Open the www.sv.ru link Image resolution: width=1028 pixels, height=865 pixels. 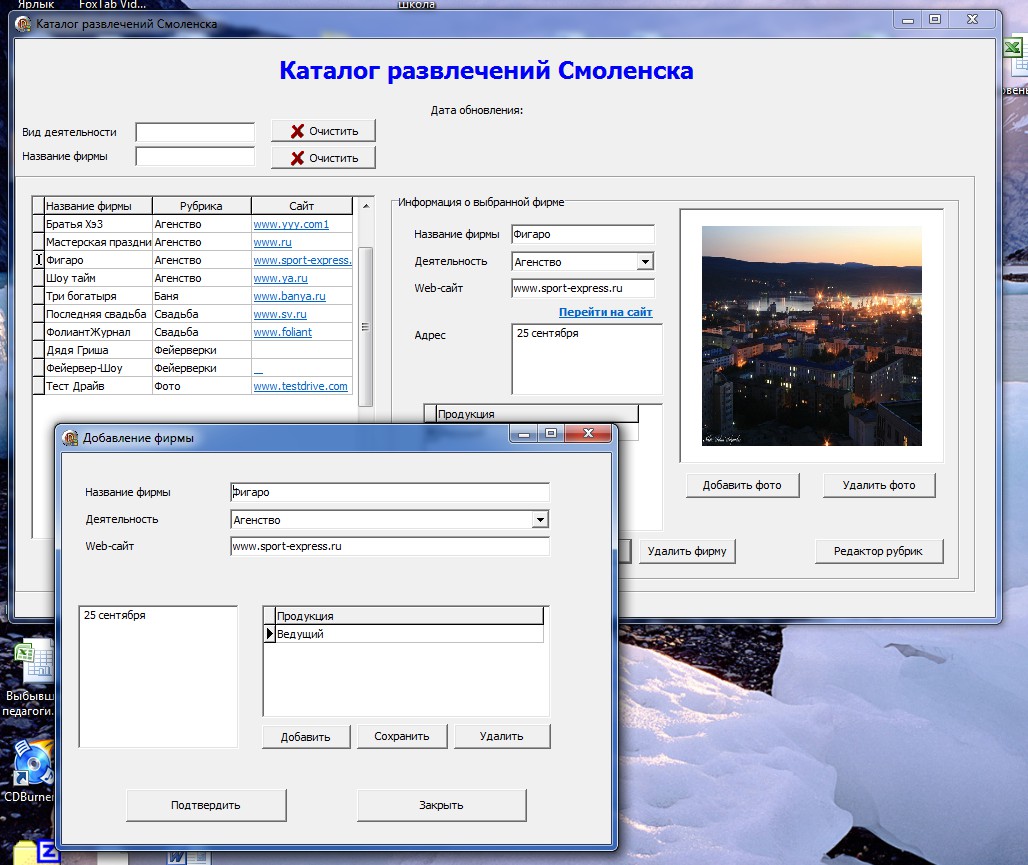[279, 314]
